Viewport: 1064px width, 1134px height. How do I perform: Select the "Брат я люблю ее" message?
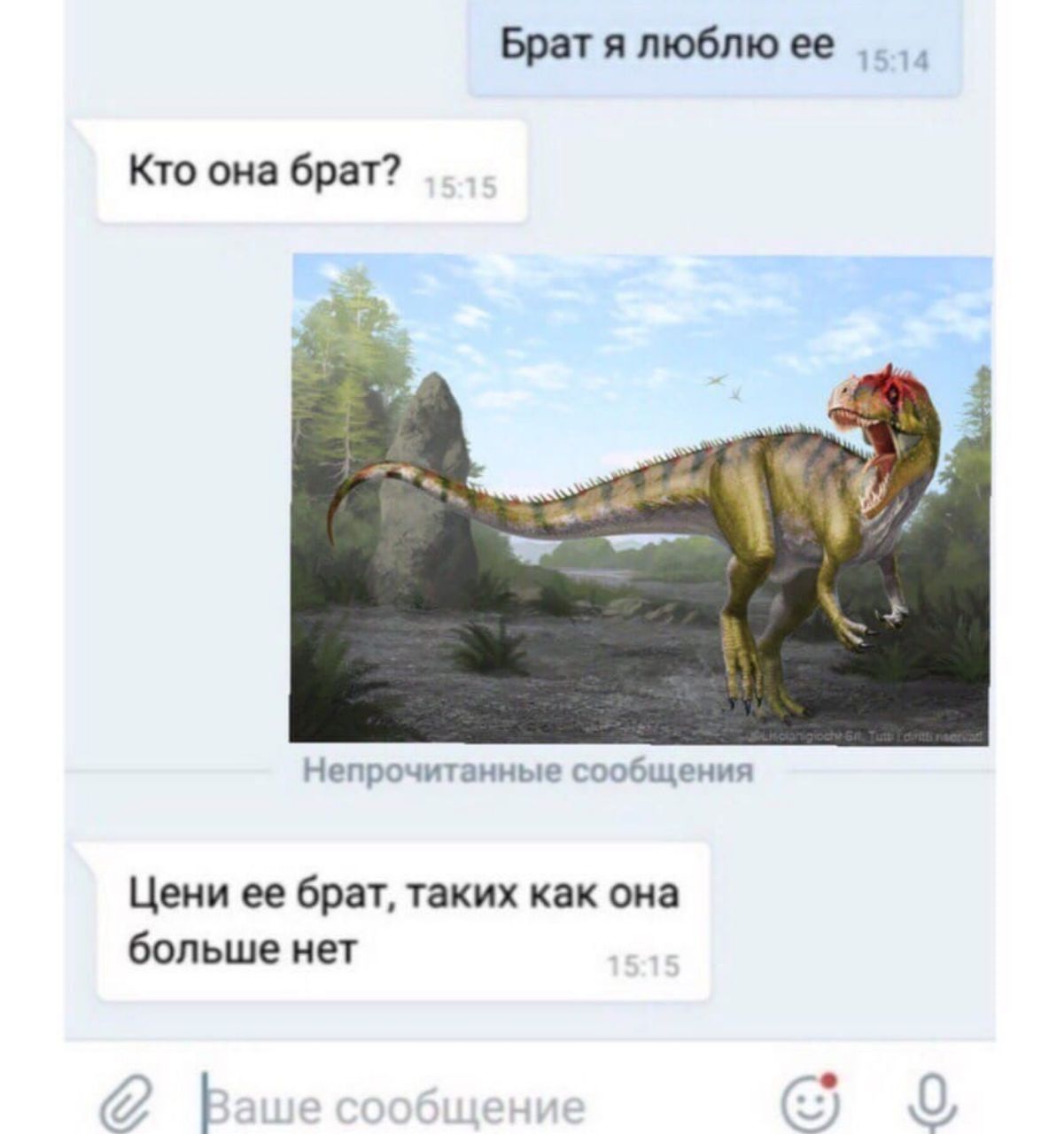(x=715, y=48)
